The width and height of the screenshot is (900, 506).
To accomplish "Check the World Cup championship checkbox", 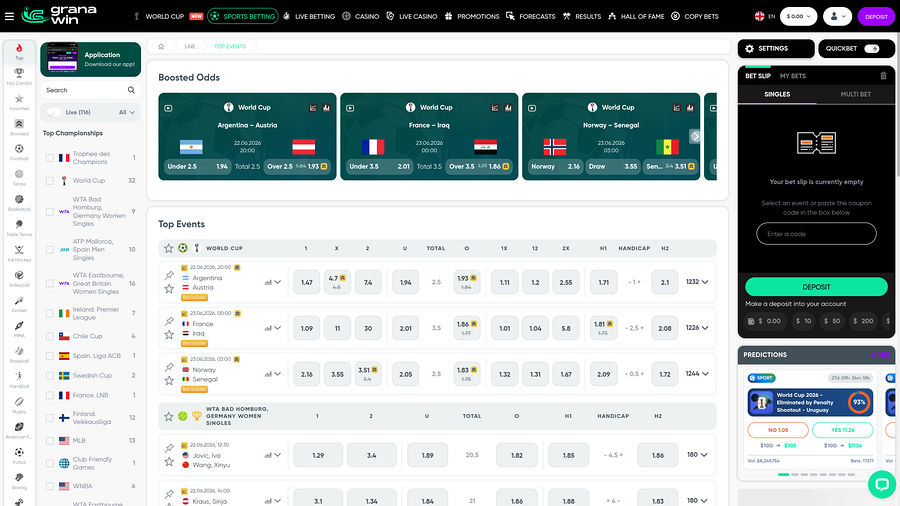I will (50, 181).
